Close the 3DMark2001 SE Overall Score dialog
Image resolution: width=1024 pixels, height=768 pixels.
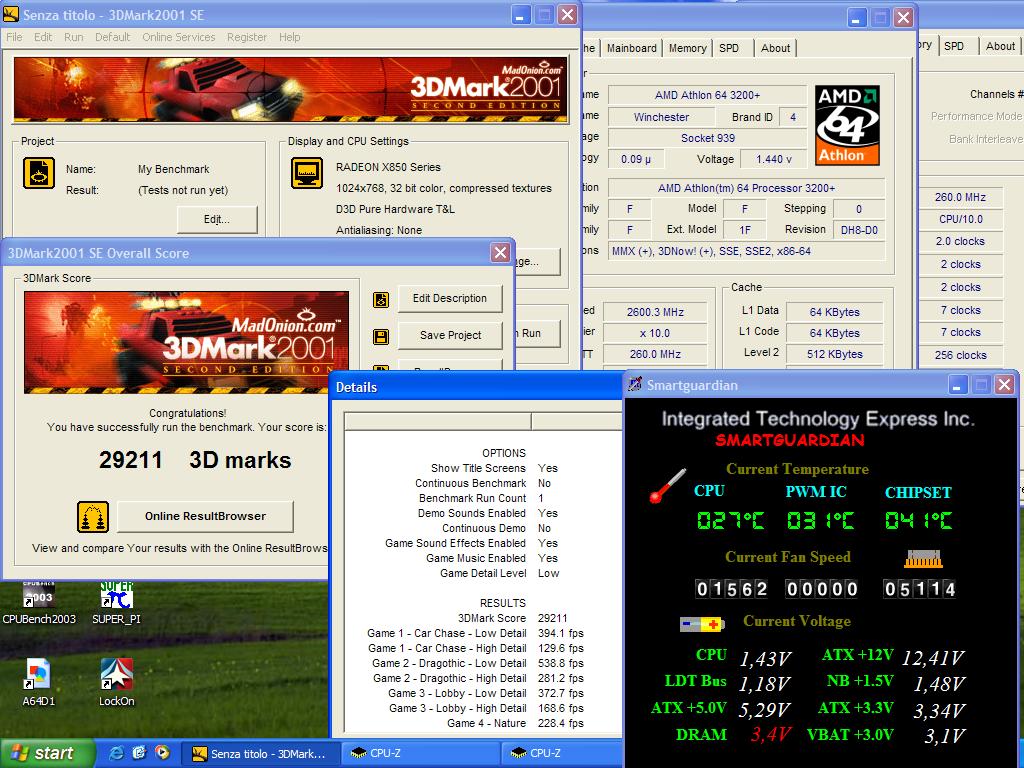click(500, 253)
